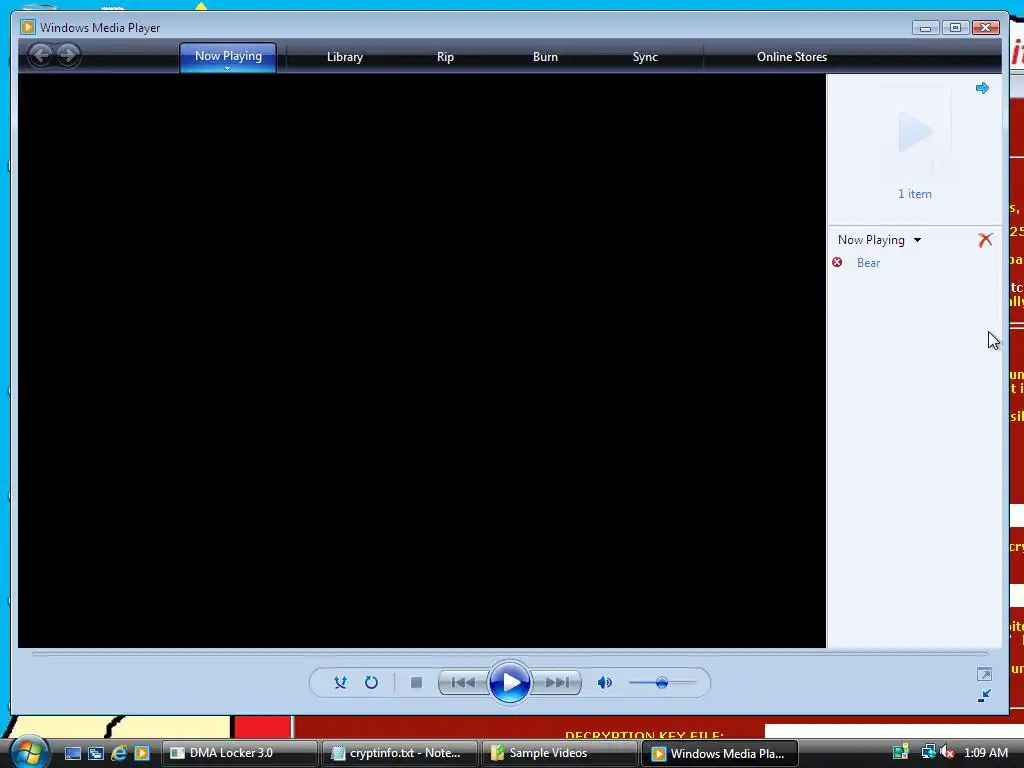Screen dimensions: 1024x768
Task: Click the playlist album art placeholder
Action: point(914,134)
